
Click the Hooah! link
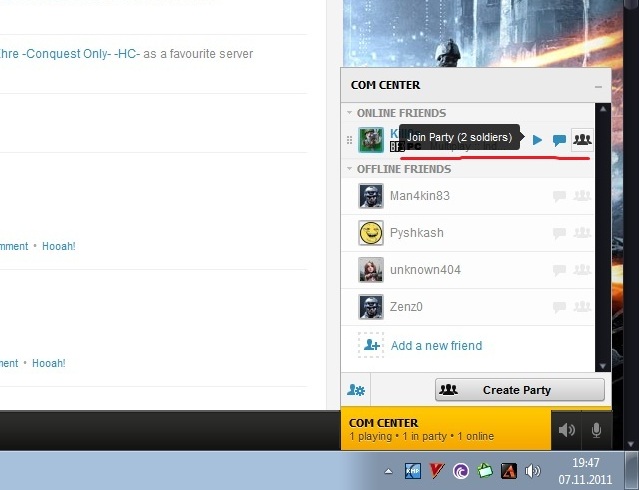pos(58,246)
